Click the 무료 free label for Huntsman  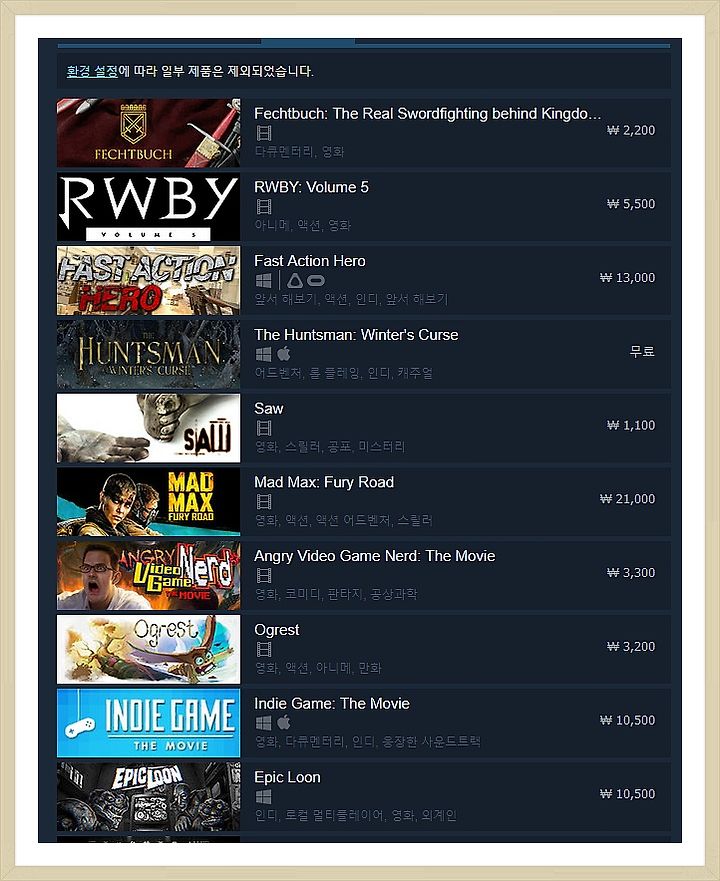642,352
